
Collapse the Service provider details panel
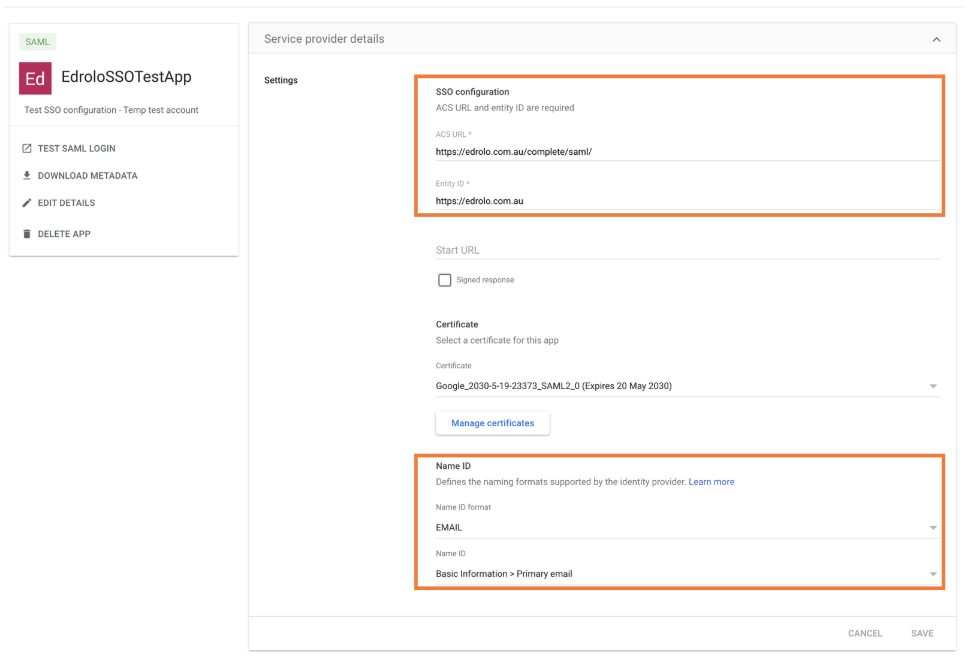tap(936, 39)
